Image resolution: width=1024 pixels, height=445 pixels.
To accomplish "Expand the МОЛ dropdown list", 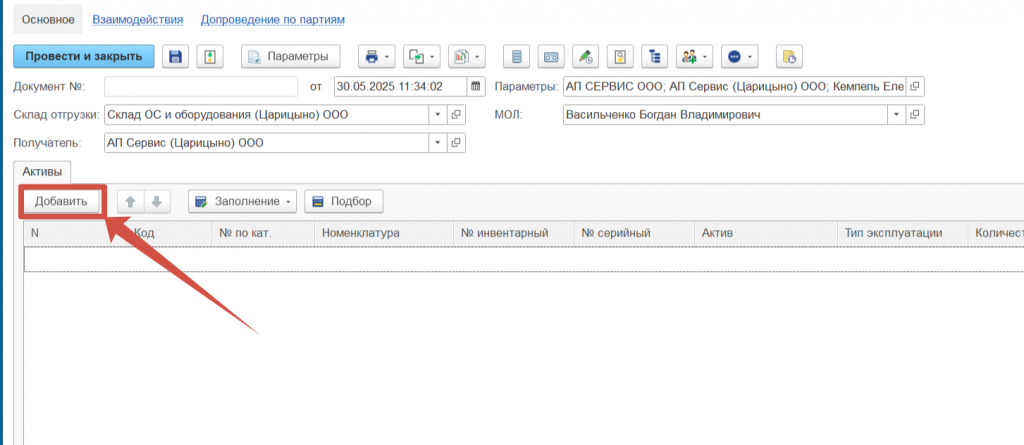I will pyautogui.click(x=895, y=114).
